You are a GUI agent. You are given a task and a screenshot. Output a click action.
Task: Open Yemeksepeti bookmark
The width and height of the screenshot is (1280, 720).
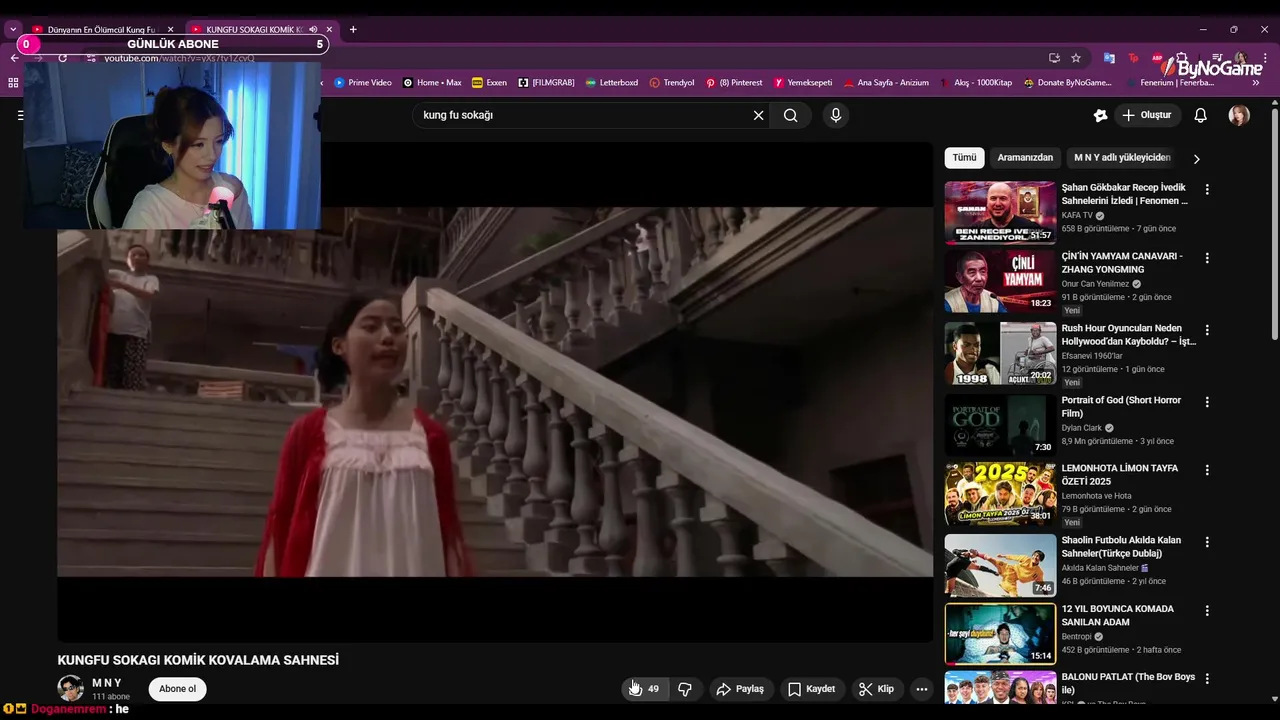(803, 83)
